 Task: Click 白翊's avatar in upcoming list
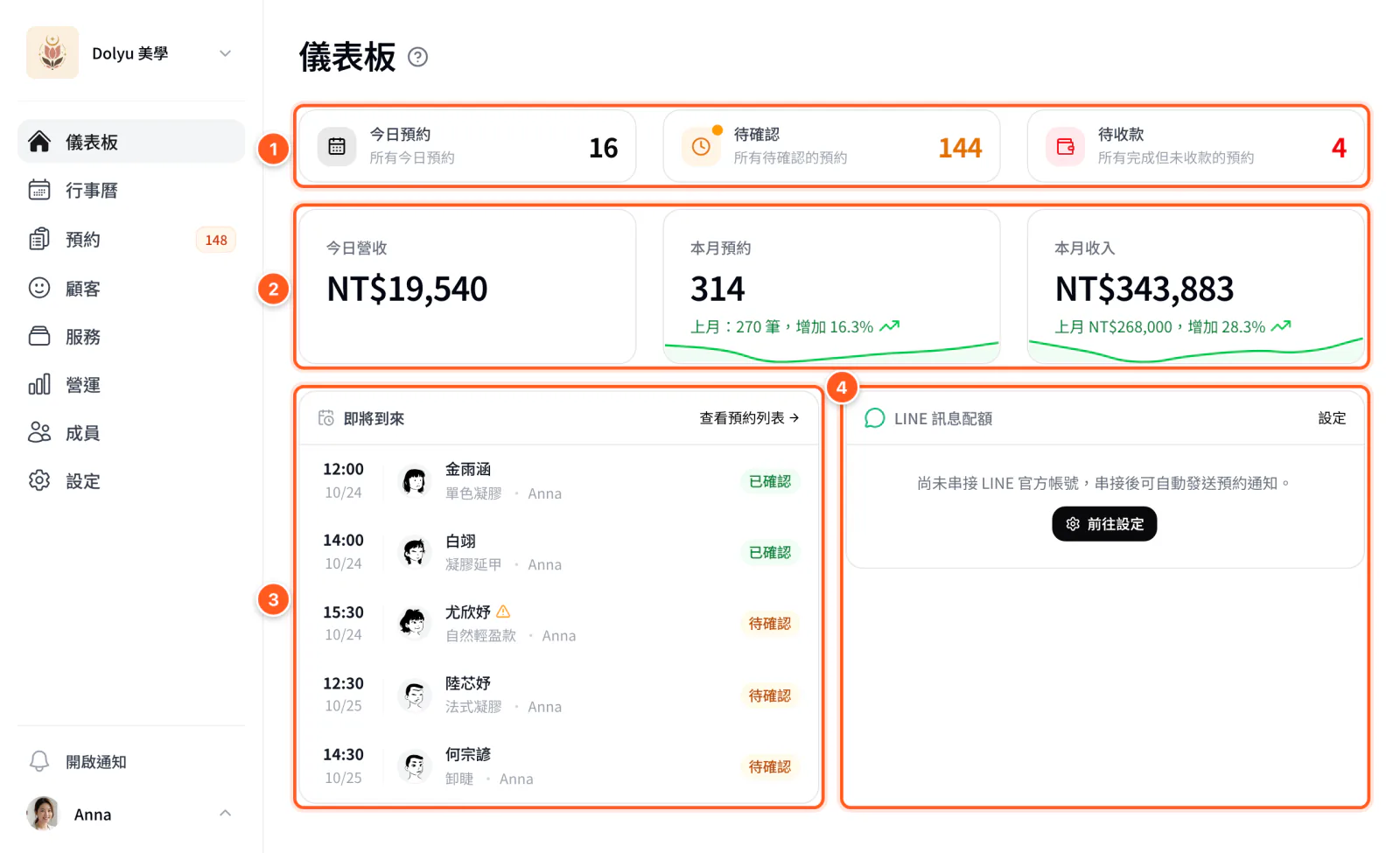coord(414,552)
